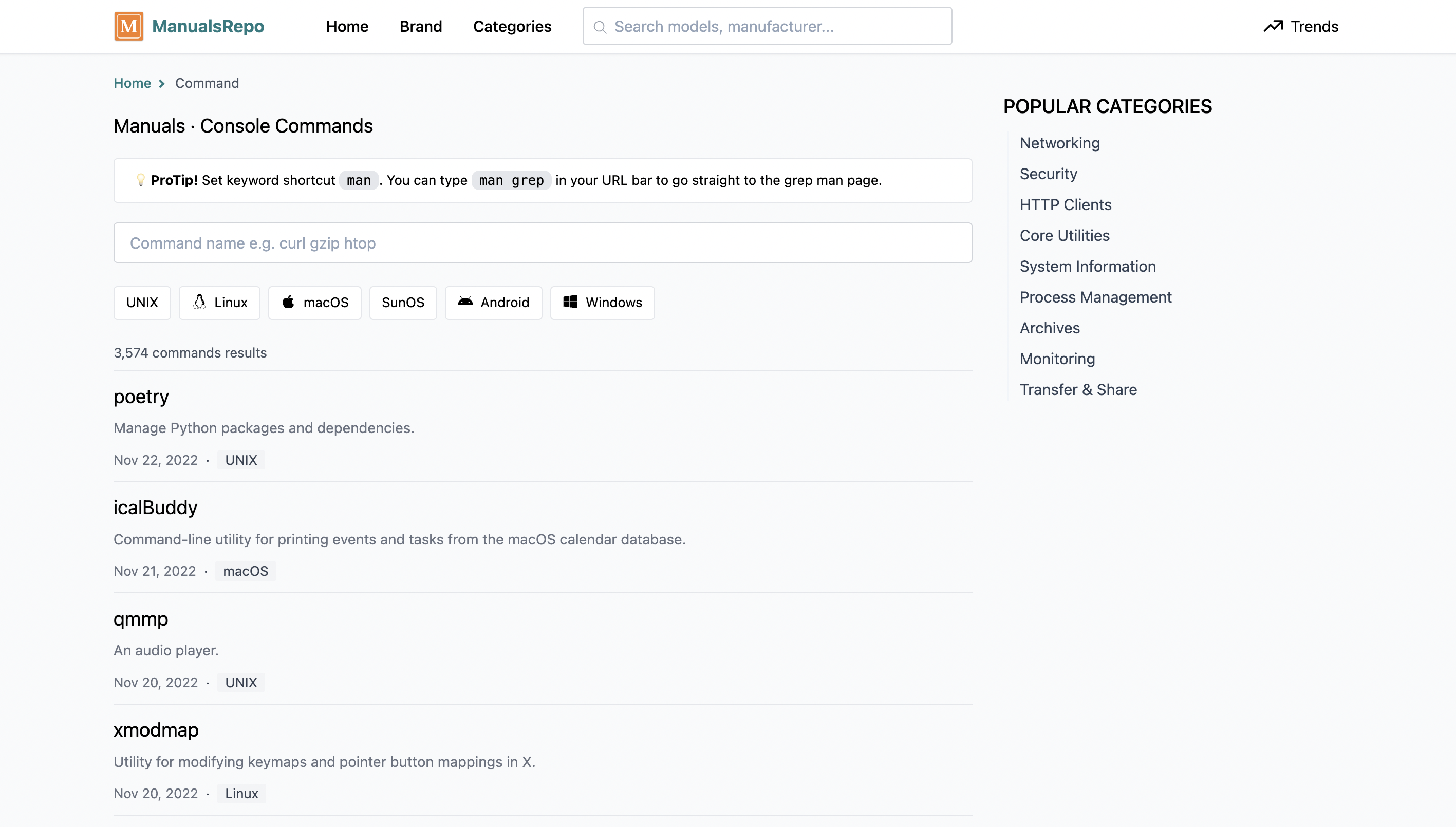
Task: Filter by Linux penguin icon
Action: 199,302
